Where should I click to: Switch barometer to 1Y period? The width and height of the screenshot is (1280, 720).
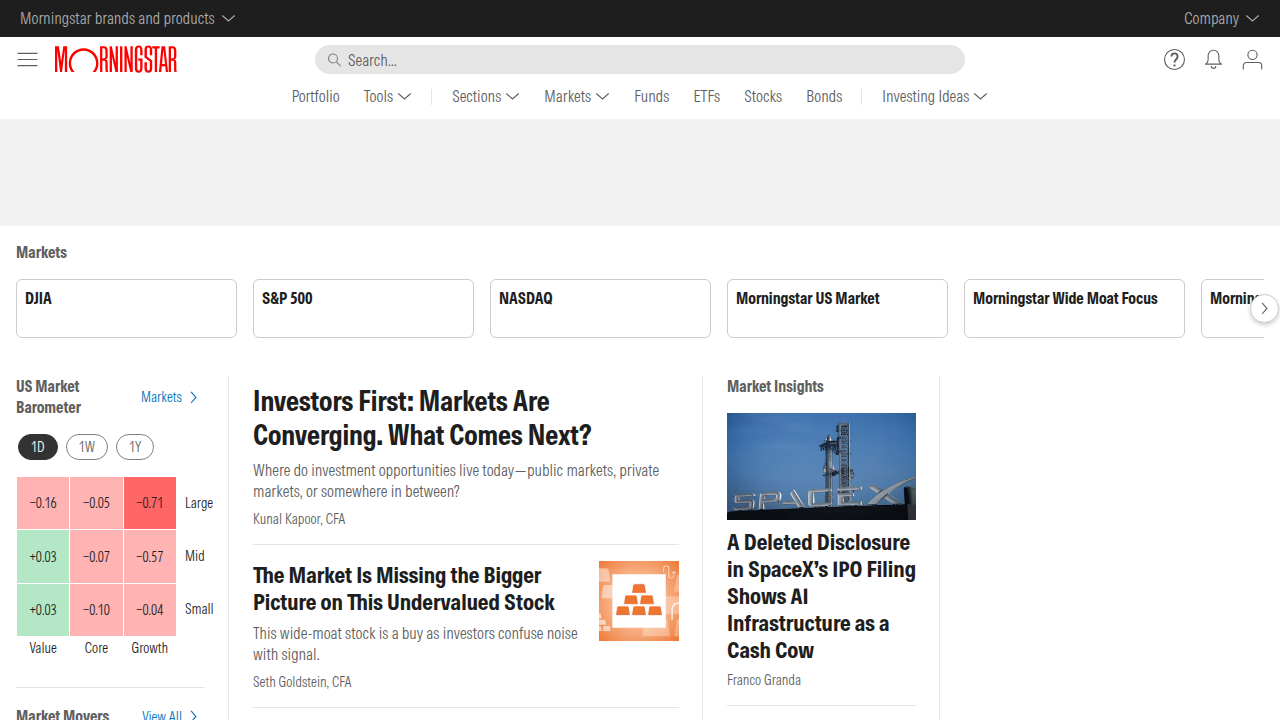pos(135,447)
